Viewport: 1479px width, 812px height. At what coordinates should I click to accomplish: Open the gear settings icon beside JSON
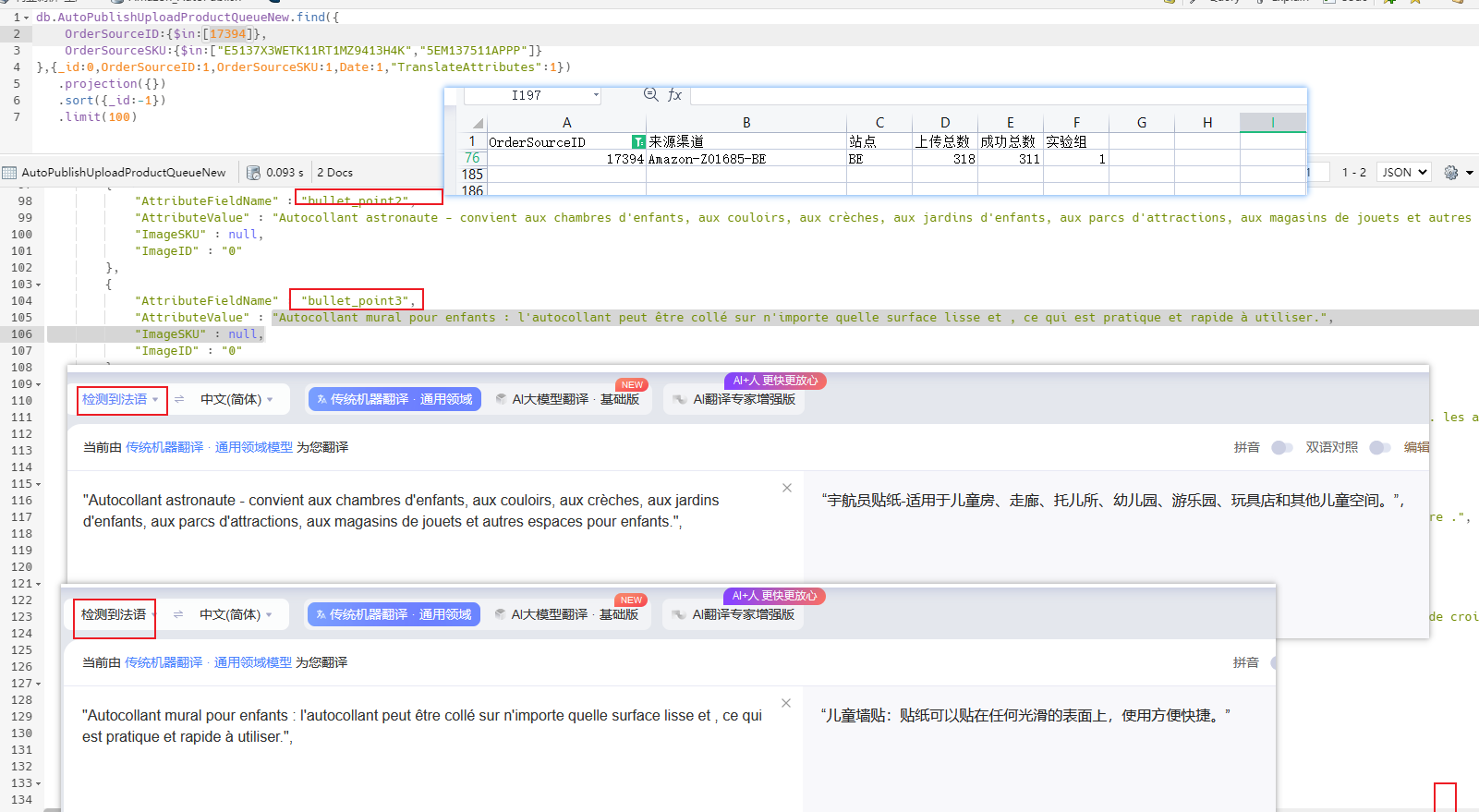coord(1451,173)
